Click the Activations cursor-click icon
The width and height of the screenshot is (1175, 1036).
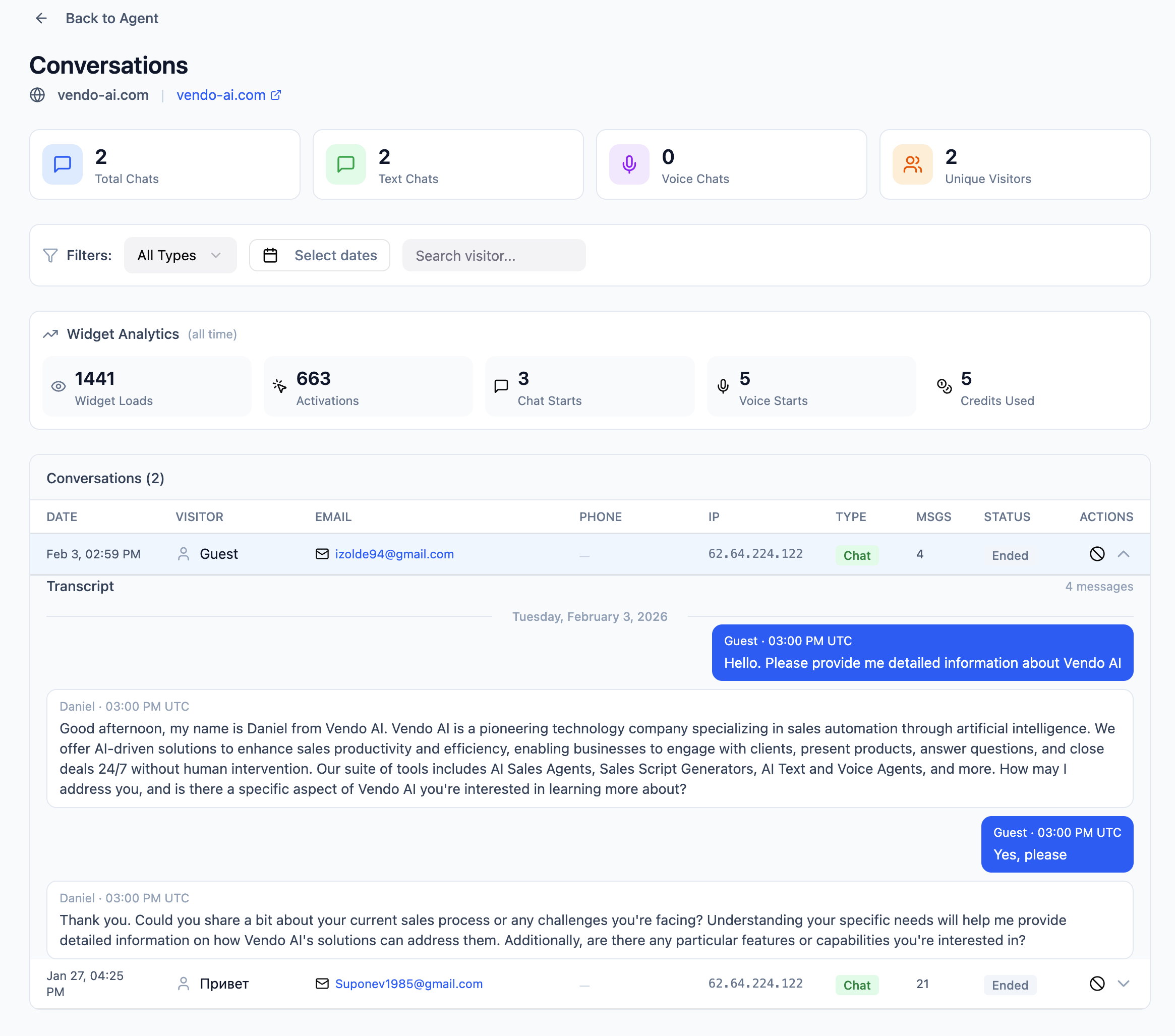point(279,386)
